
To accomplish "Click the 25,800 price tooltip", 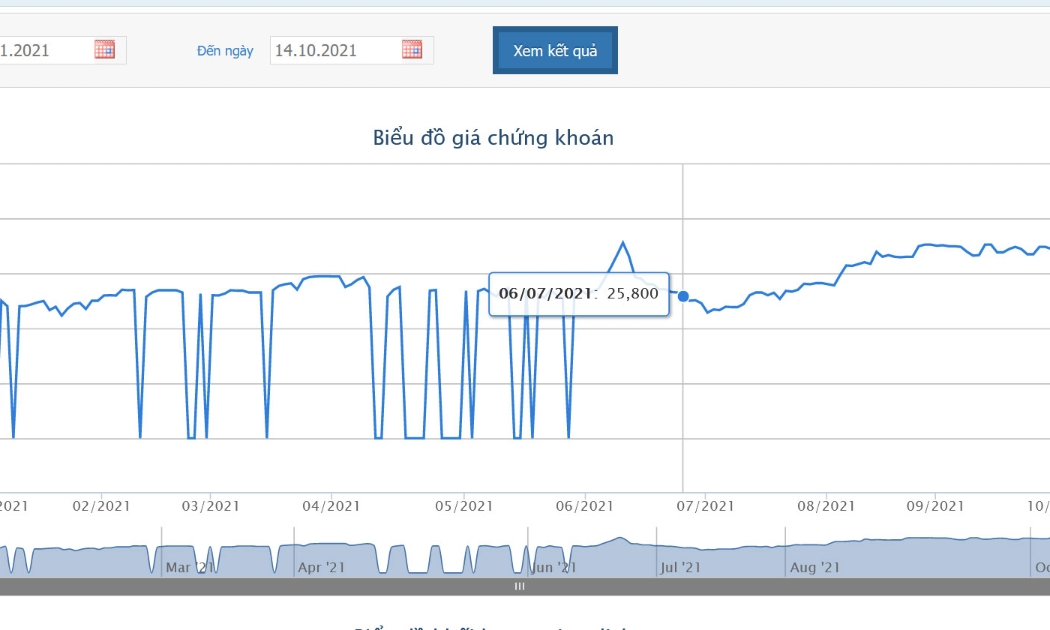I will (579, 294).
